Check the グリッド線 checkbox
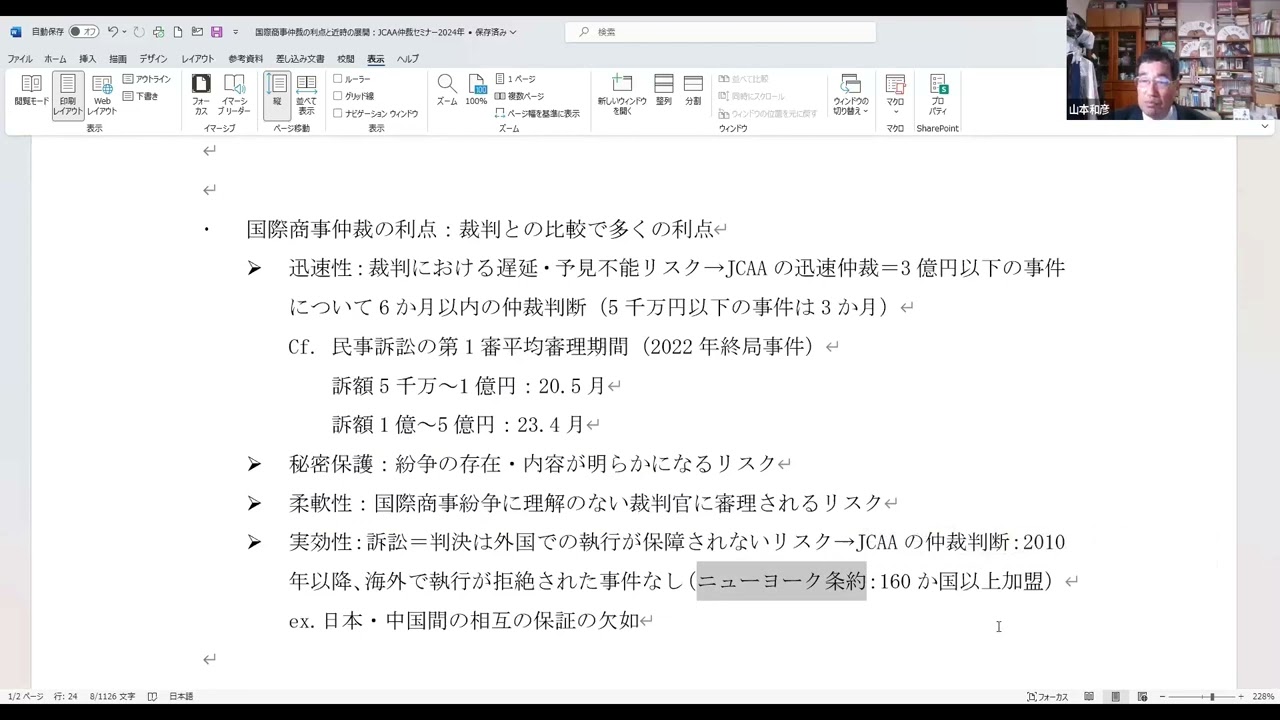The height and width of the screenshot is (720, 1280). (x=338, y=96)
